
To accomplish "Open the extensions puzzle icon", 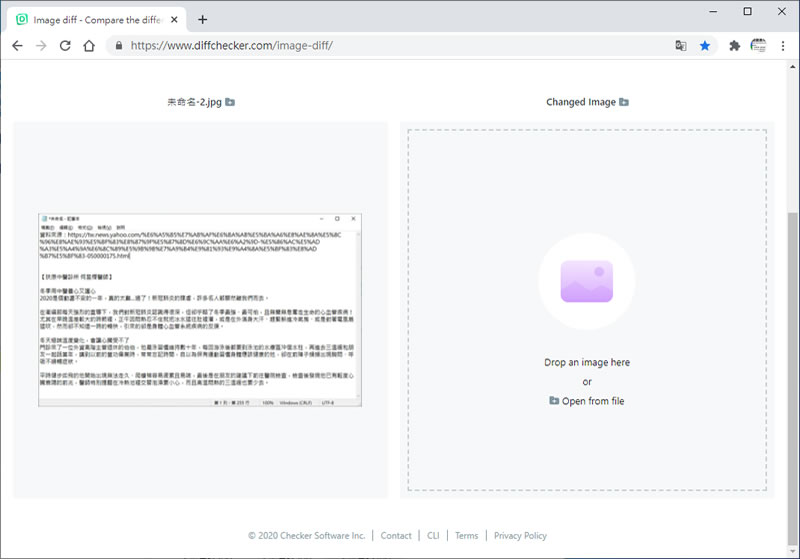I will pyautogui.click(x=734, y=46).
